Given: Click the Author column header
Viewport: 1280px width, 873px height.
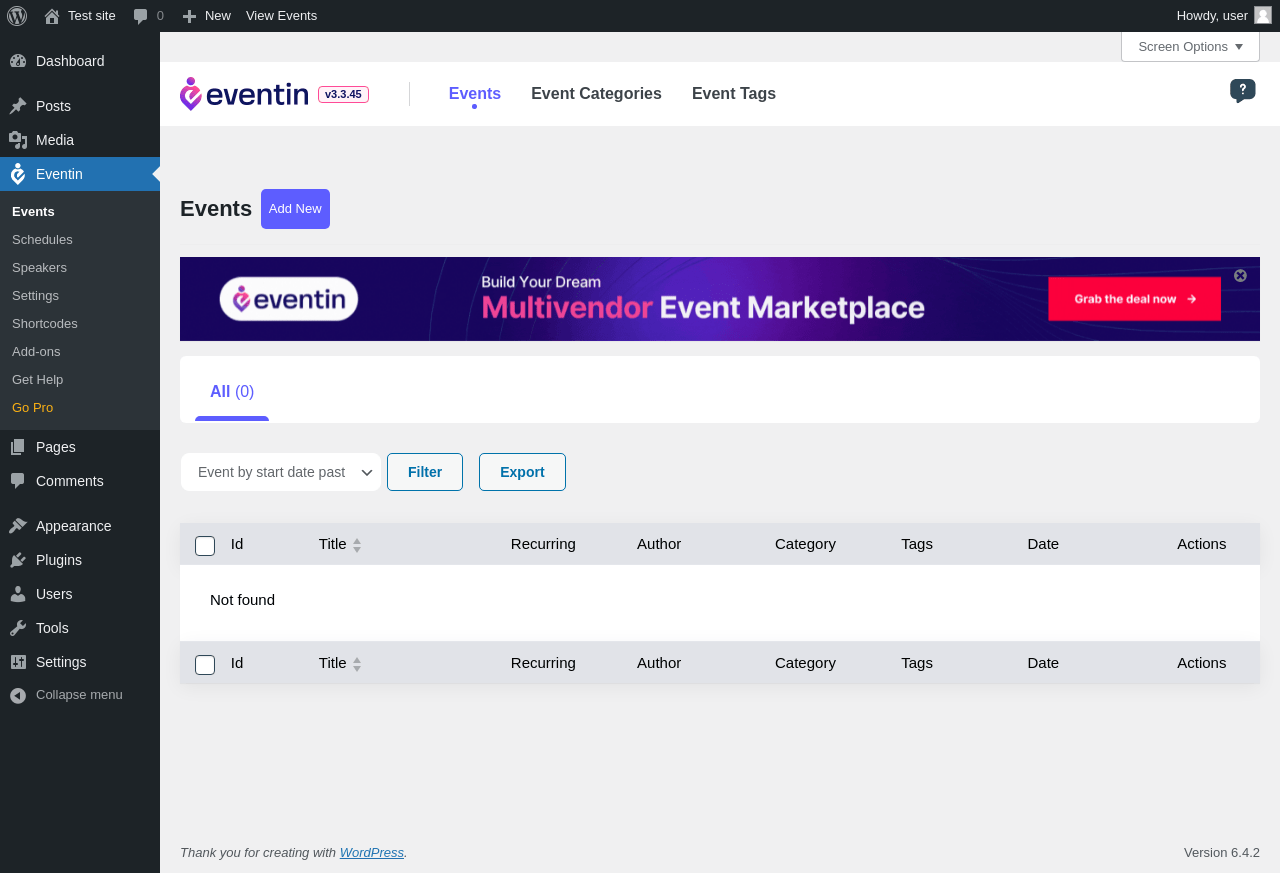Looking at the screenshot, I should point(659,544).
